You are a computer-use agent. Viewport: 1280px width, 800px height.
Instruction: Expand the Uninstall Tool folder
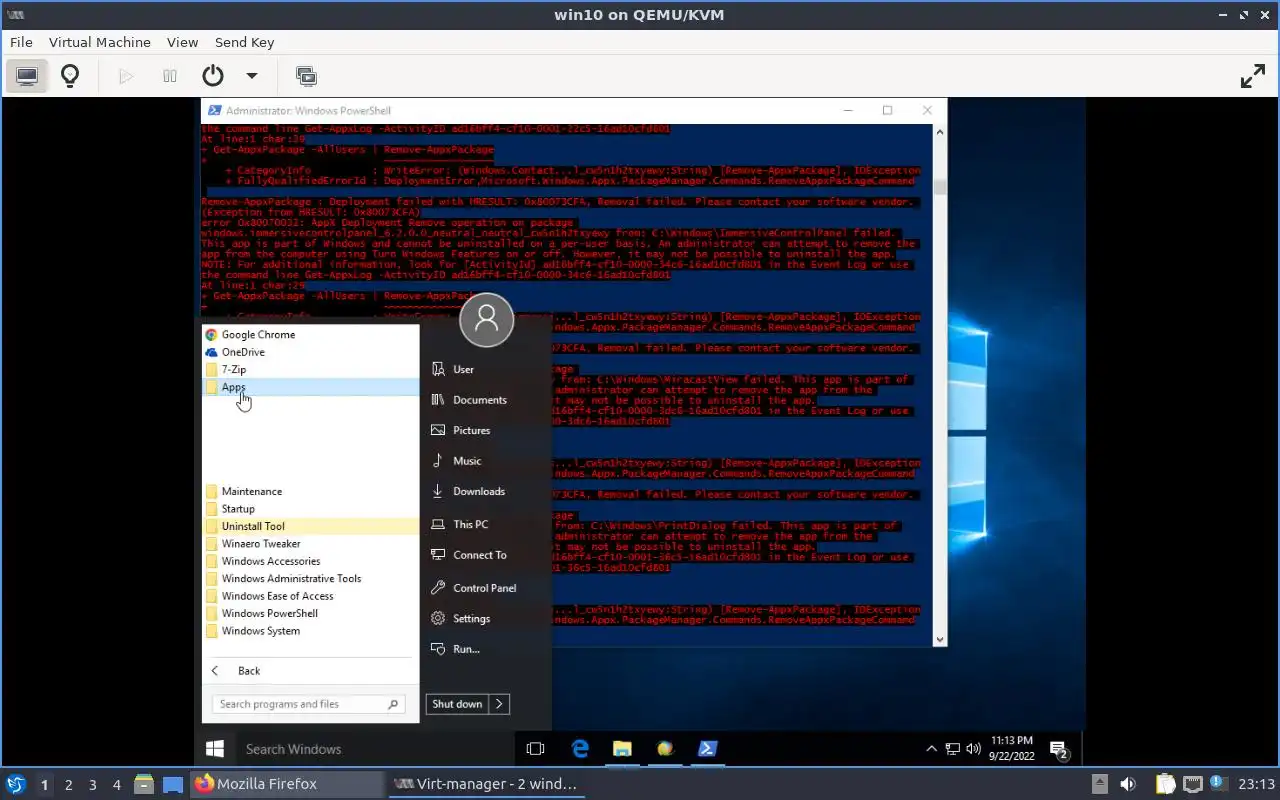tap(311, 526)
